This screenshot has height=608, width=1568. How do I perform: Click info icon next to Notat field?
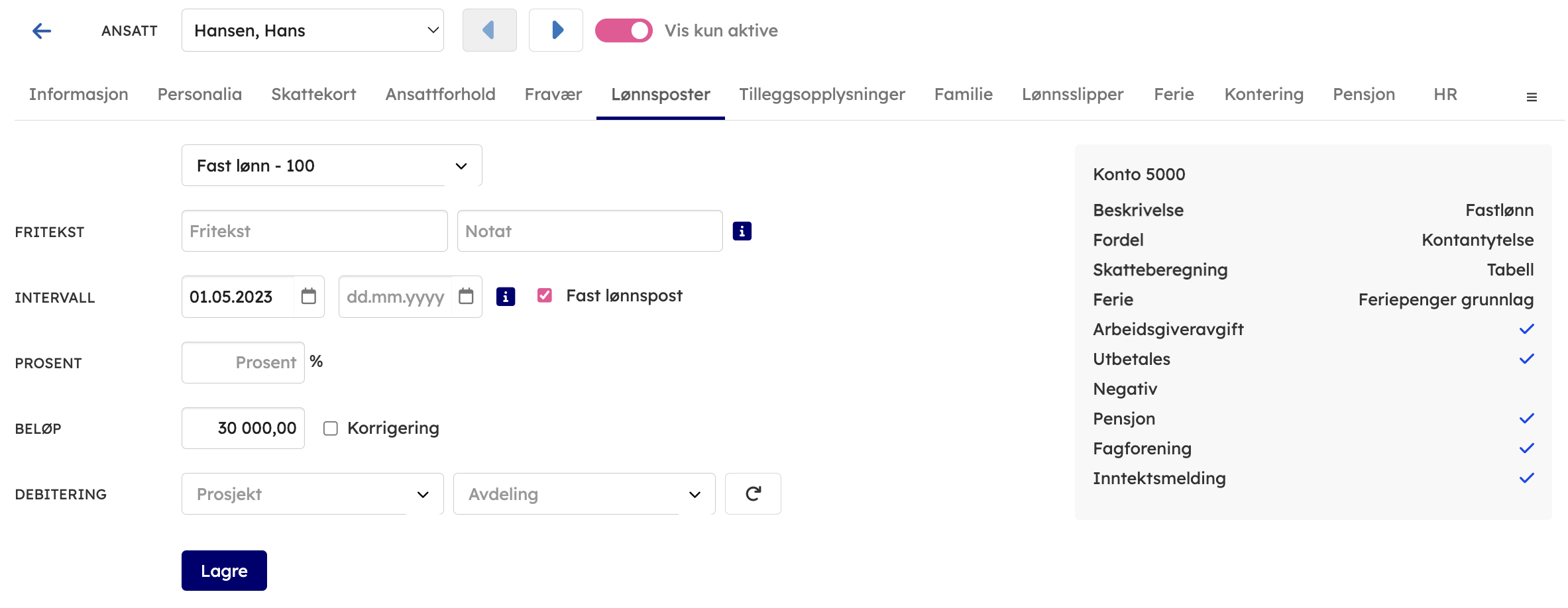tap(742, 231)
